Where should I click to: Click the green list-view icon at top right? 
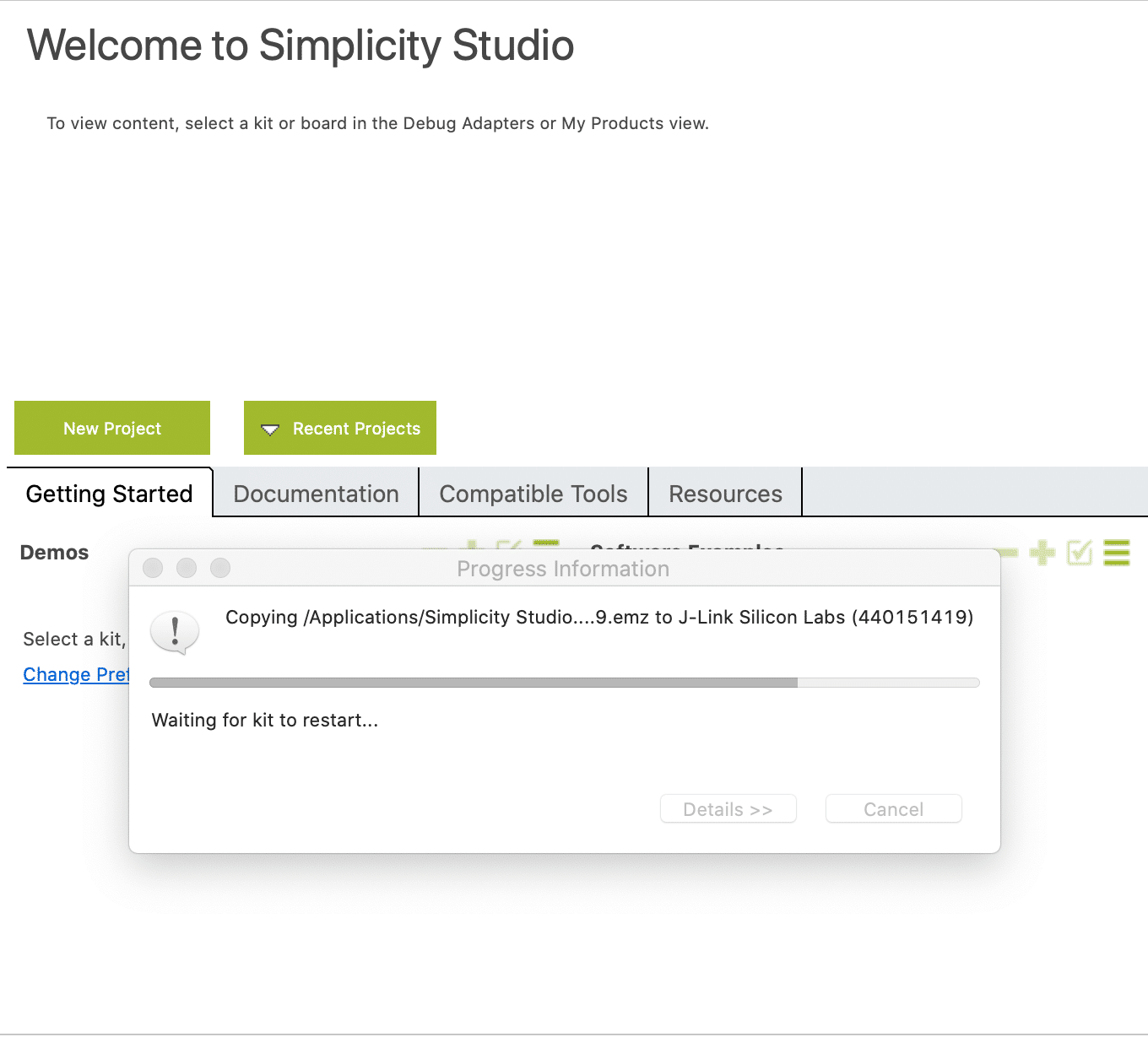click(1117, 553)
